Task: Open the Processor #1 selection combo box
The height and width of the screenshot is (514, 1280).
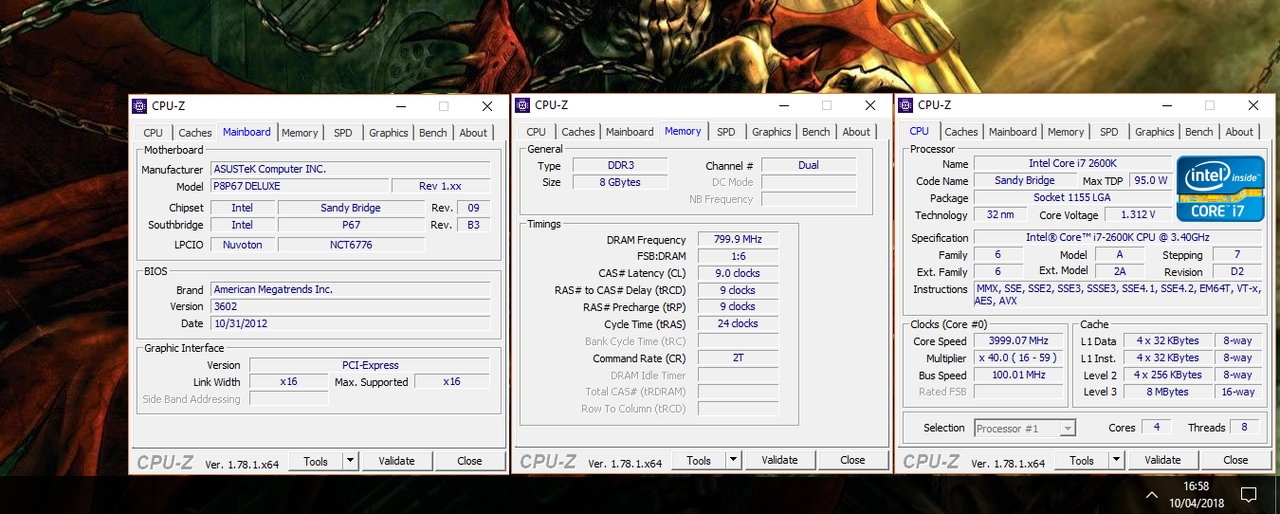Action: [1025, 428]
